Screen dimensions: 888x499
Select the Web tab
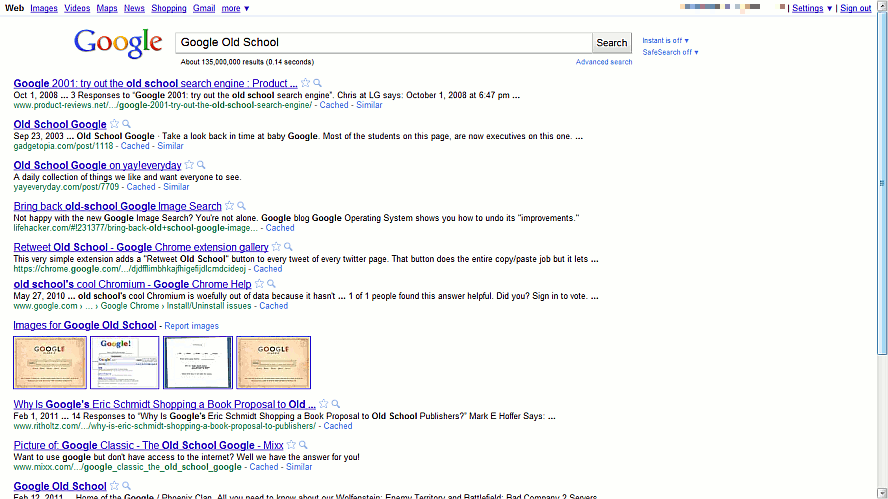(14, 8)
